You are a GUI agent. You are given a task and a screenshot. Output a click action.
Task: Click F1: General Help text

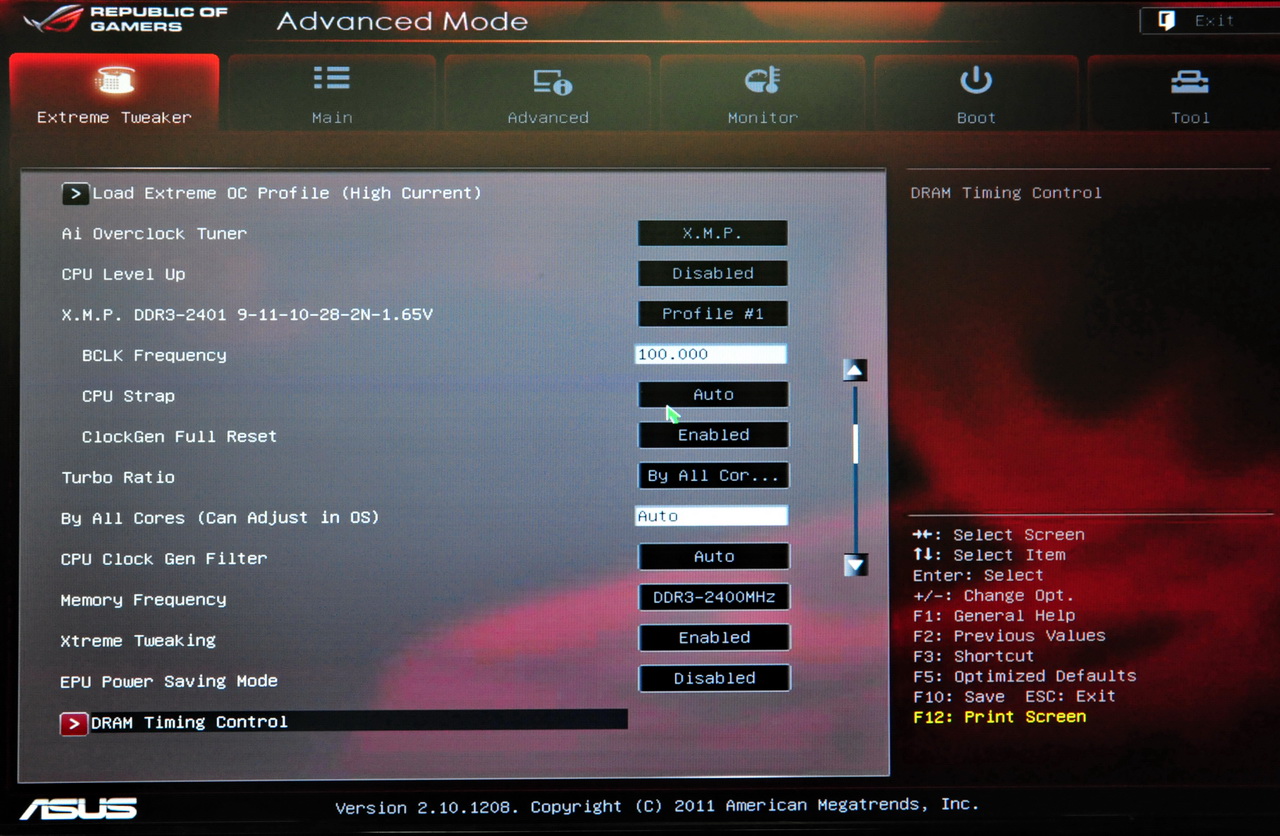click(994, 616)
